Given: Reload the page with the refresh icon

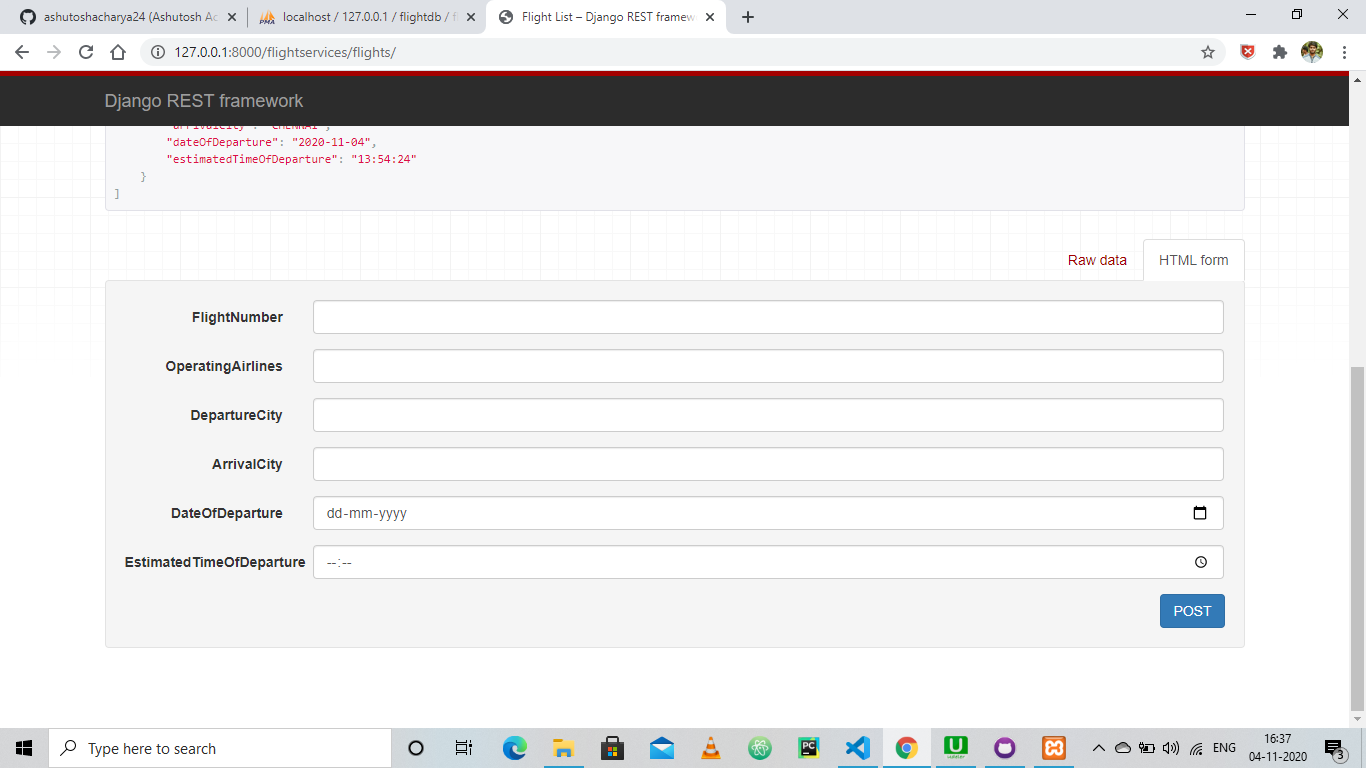Looking at the screenshot, I should (x=86, y=52).
